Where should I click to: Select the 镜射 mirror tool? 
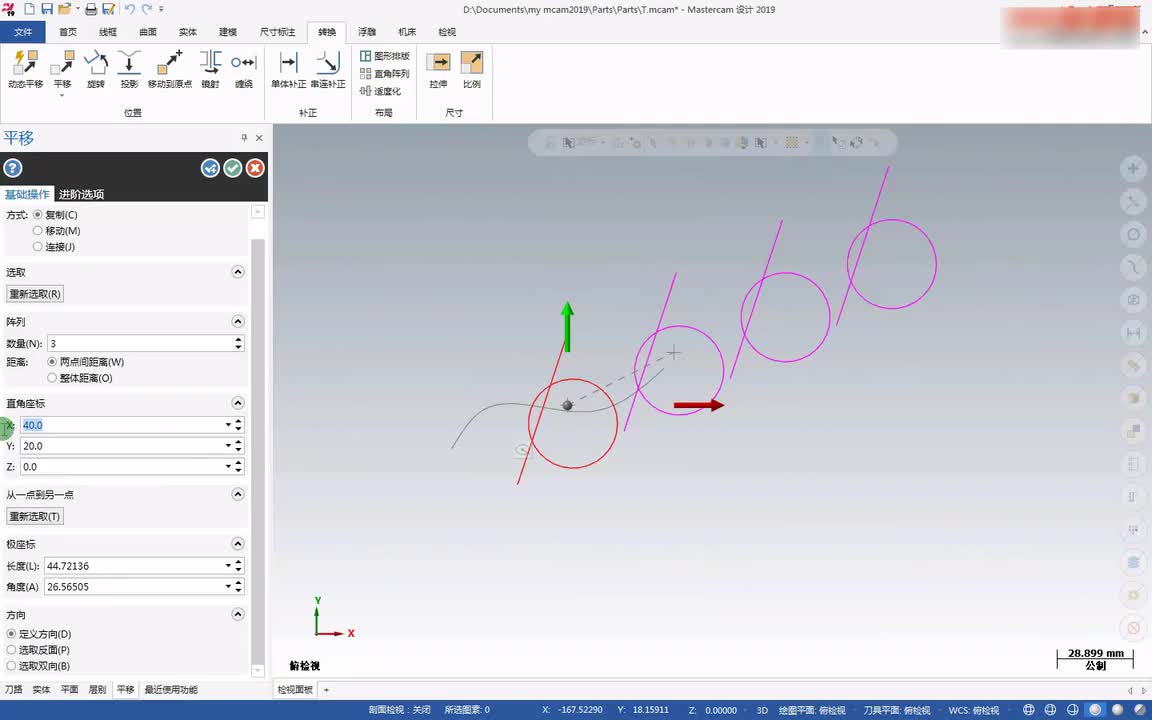click(210, 69)
